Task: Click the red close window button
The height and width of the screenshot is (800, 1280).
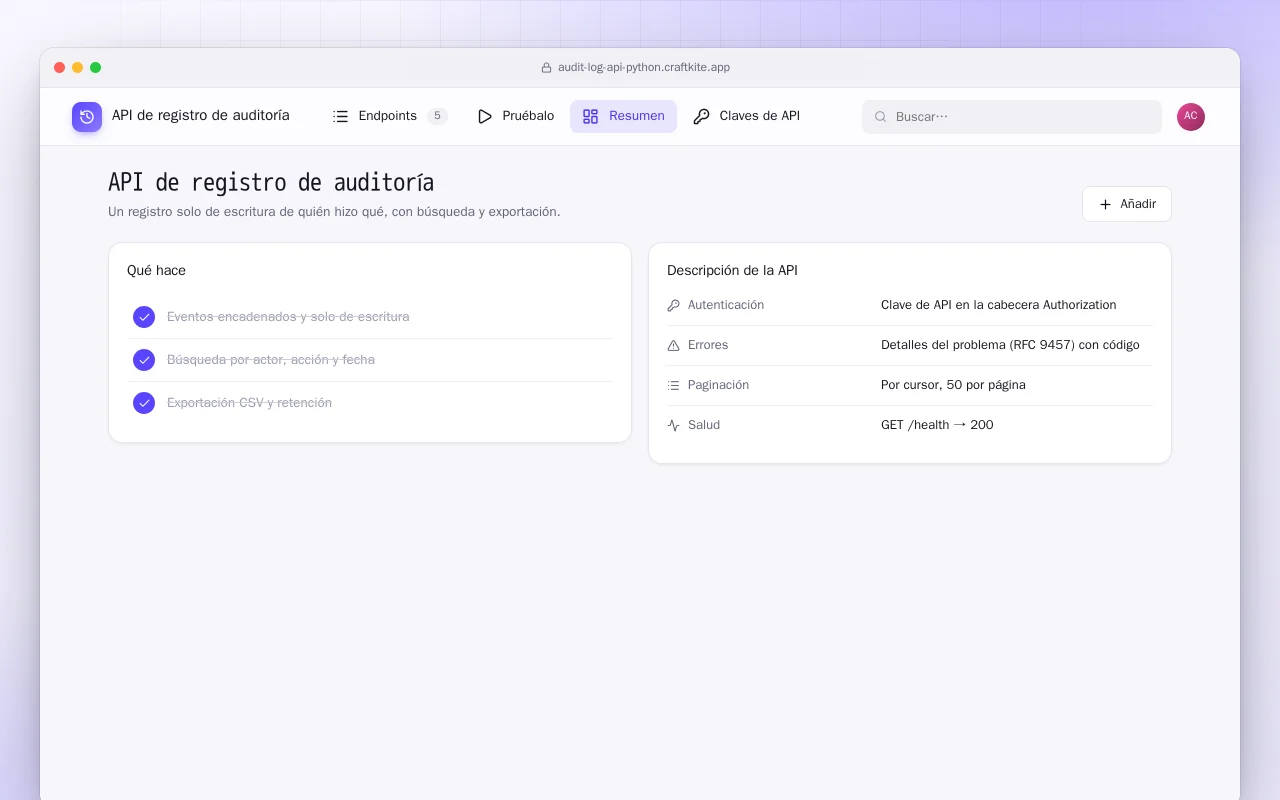Action: pyautogui.click(x=60, y=68)
